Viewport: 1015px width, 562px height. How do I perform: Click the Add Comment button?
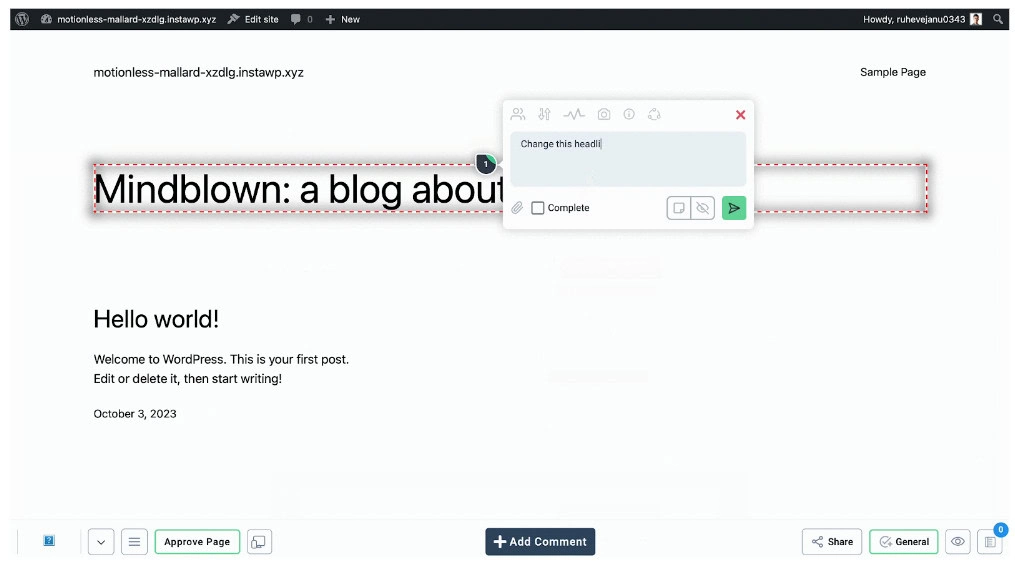click(x=540, y=542)
